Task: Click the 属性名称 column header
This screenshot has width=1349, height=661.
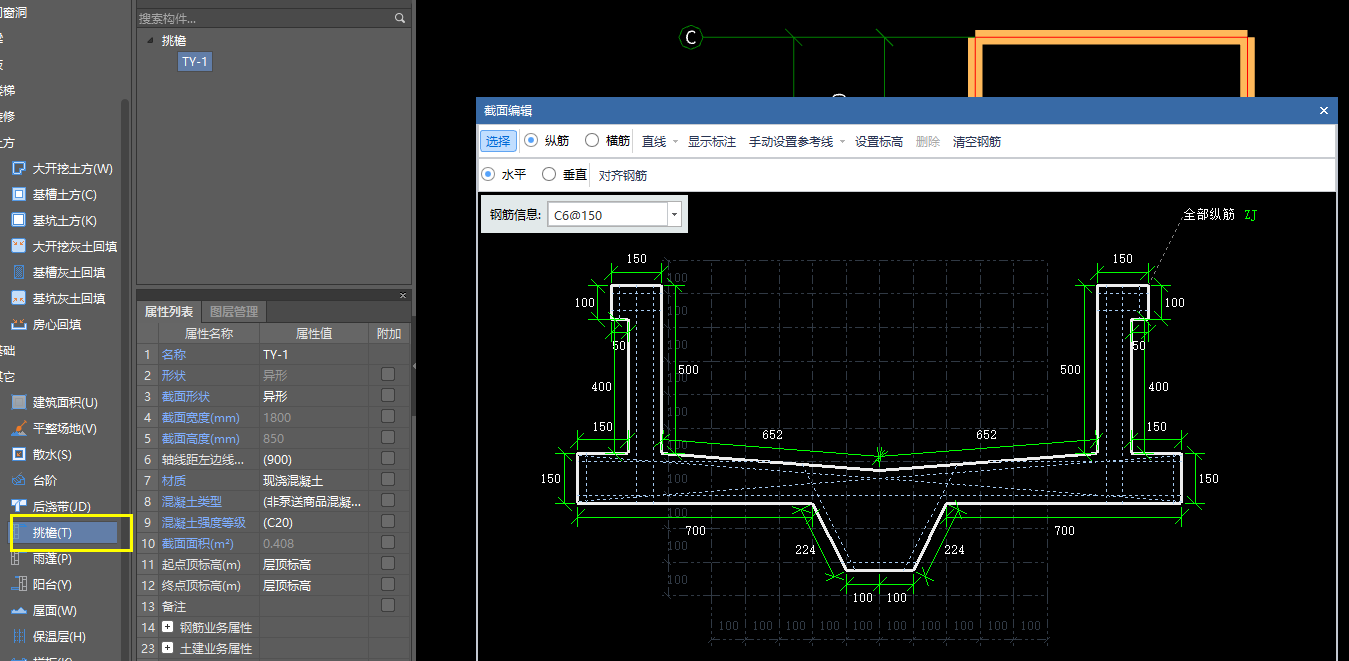Action: [x=209, y=333]
